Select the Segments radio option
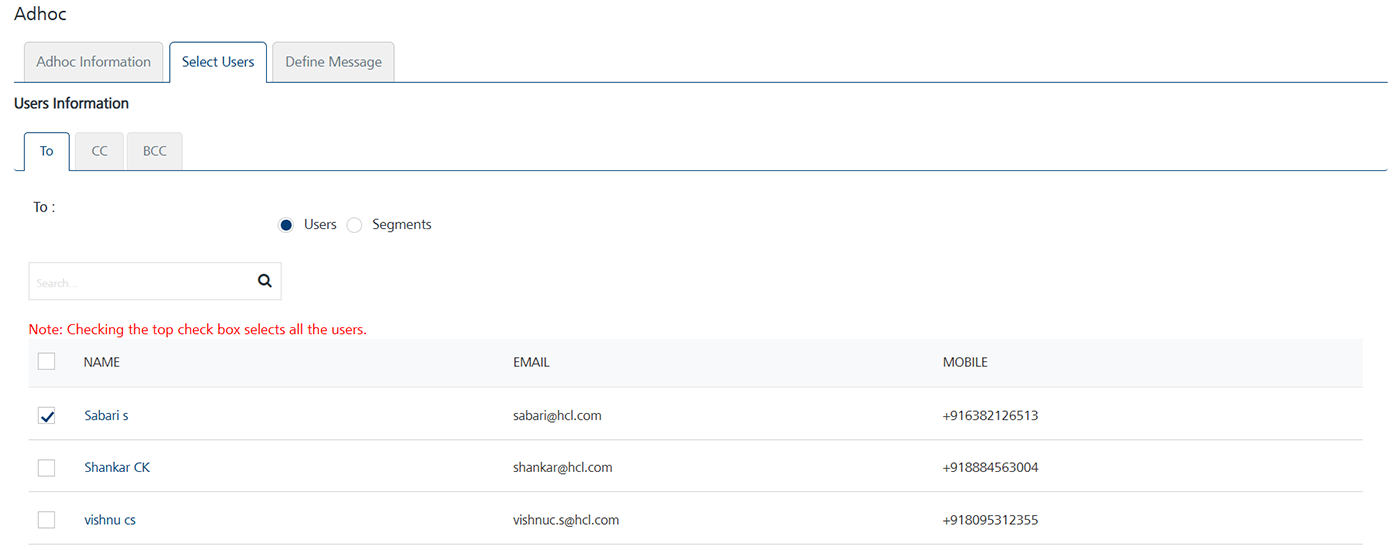Image resolution: width=1397 pixels, height=550 pixels. 354,225
